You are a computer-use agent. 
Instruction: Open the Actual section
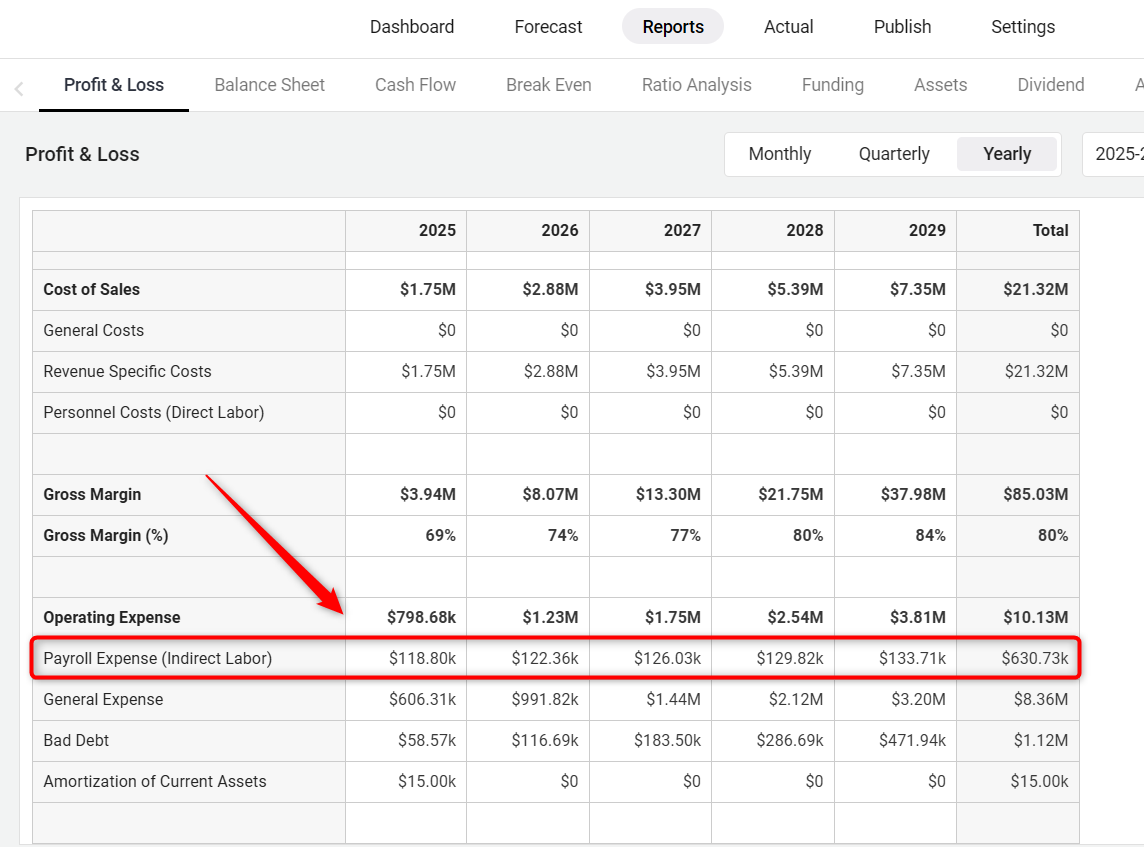(x=788, y=27)
